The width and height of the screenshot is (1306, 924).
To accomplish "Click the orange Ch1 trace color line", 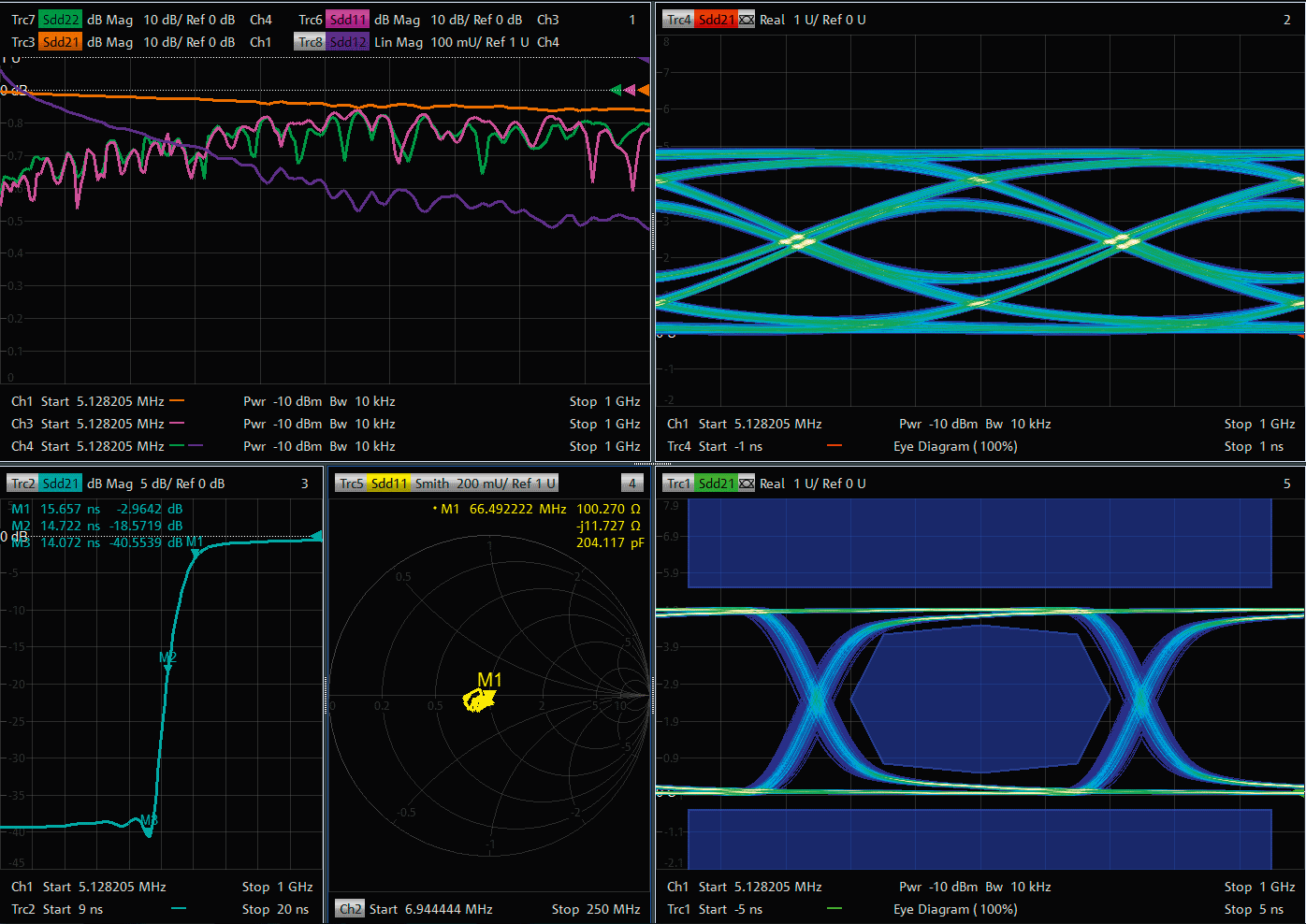I will click(177, 401).
